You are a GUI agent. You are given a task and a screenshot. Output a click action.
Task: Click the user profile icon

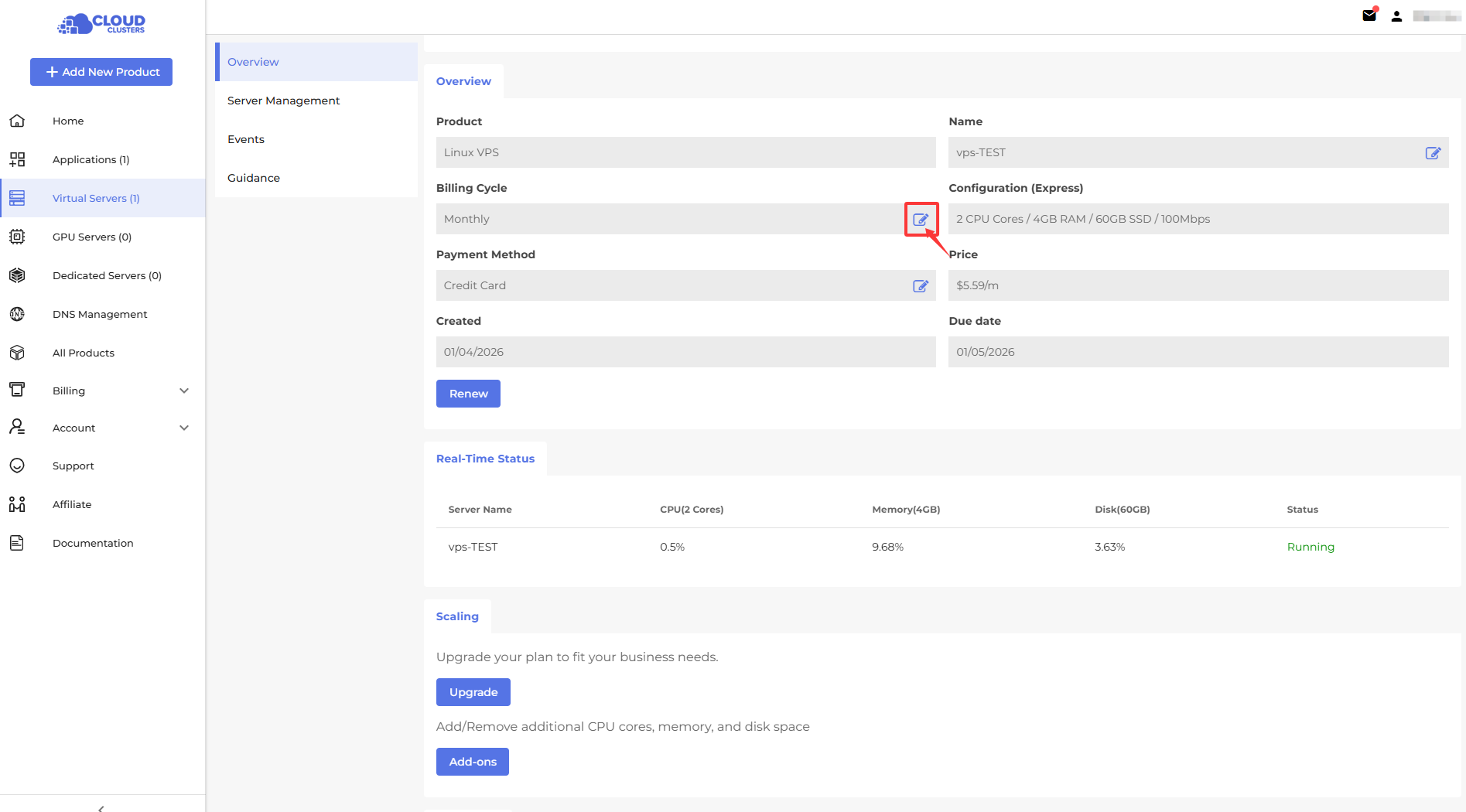coord(1396,16)
